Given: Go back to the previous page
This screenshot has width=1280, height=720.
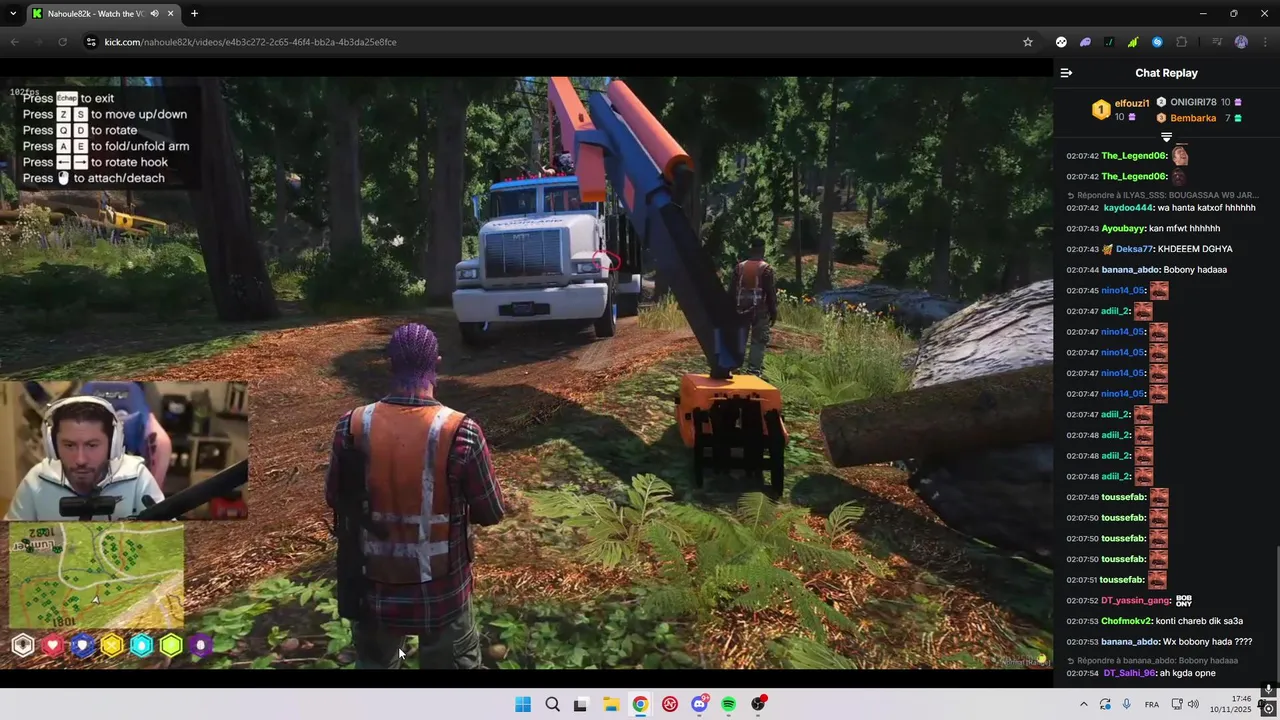Looking at the screenshot, I should tap(14, 42).
